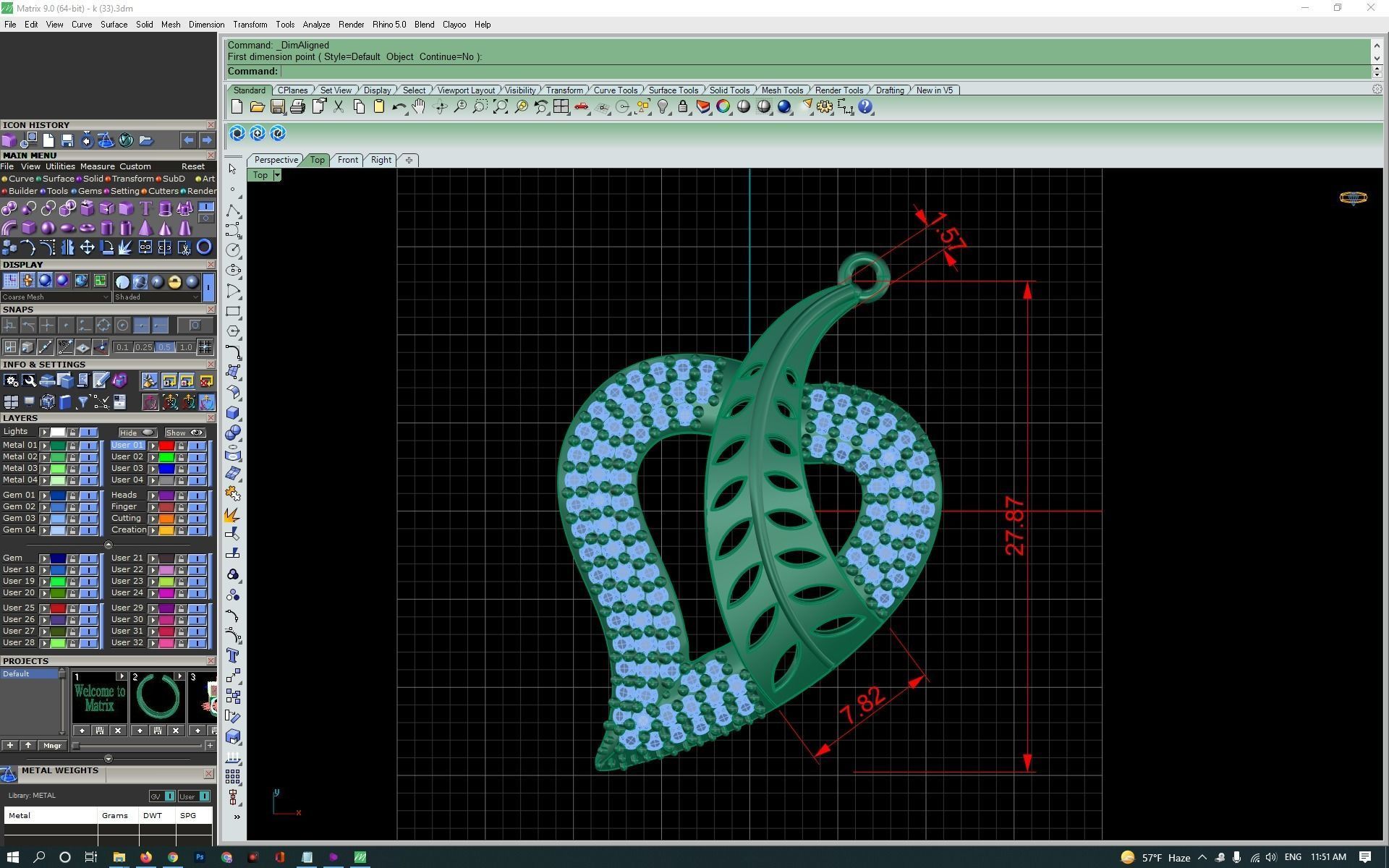Open the Top viewport title dropdown arrow
This screenshot has height=868, width=1389.
pos(276,175)
